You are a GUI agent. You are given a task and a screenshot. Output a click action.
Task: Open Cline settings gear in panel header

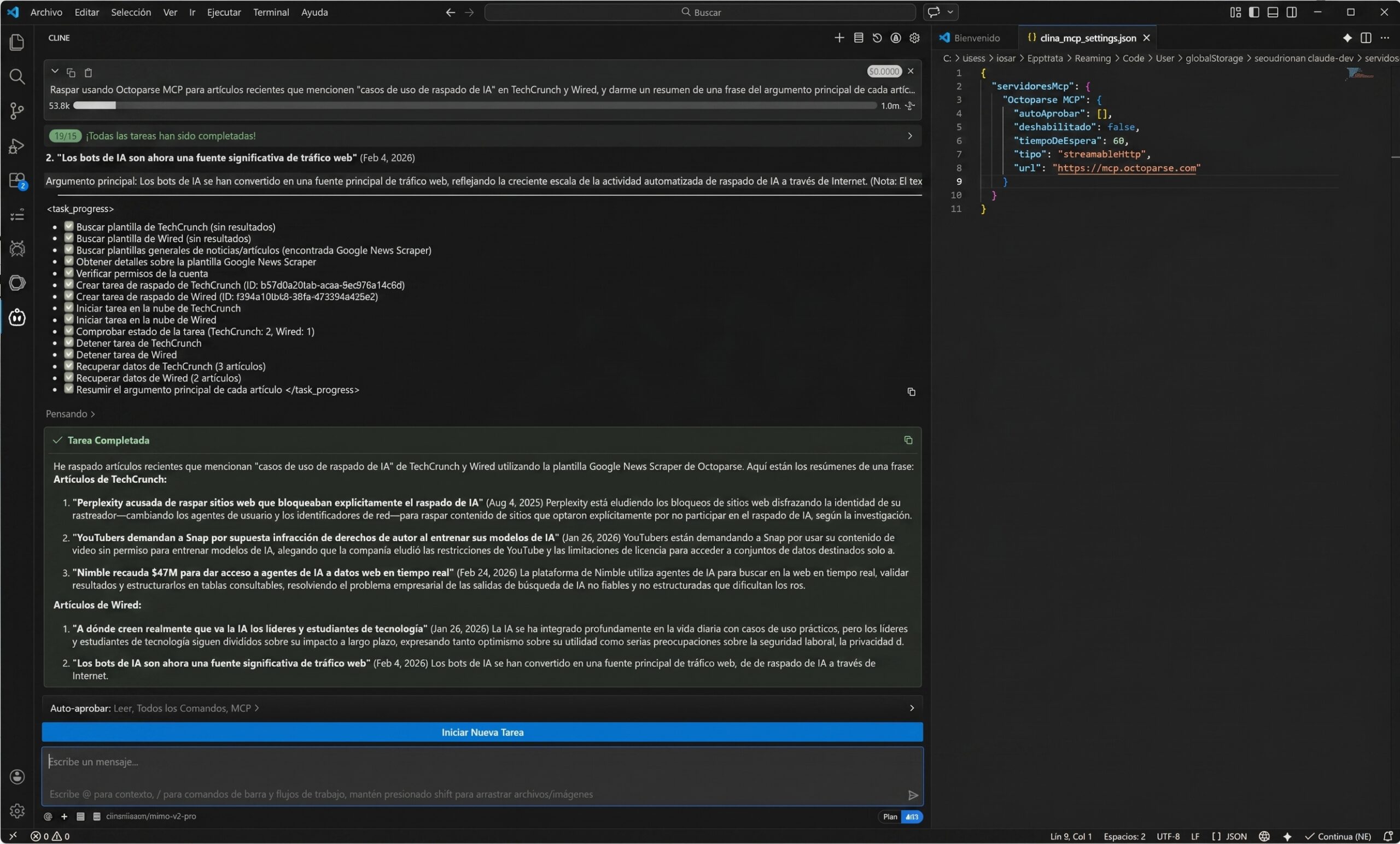pyautogui.click(x=915, y=38)
